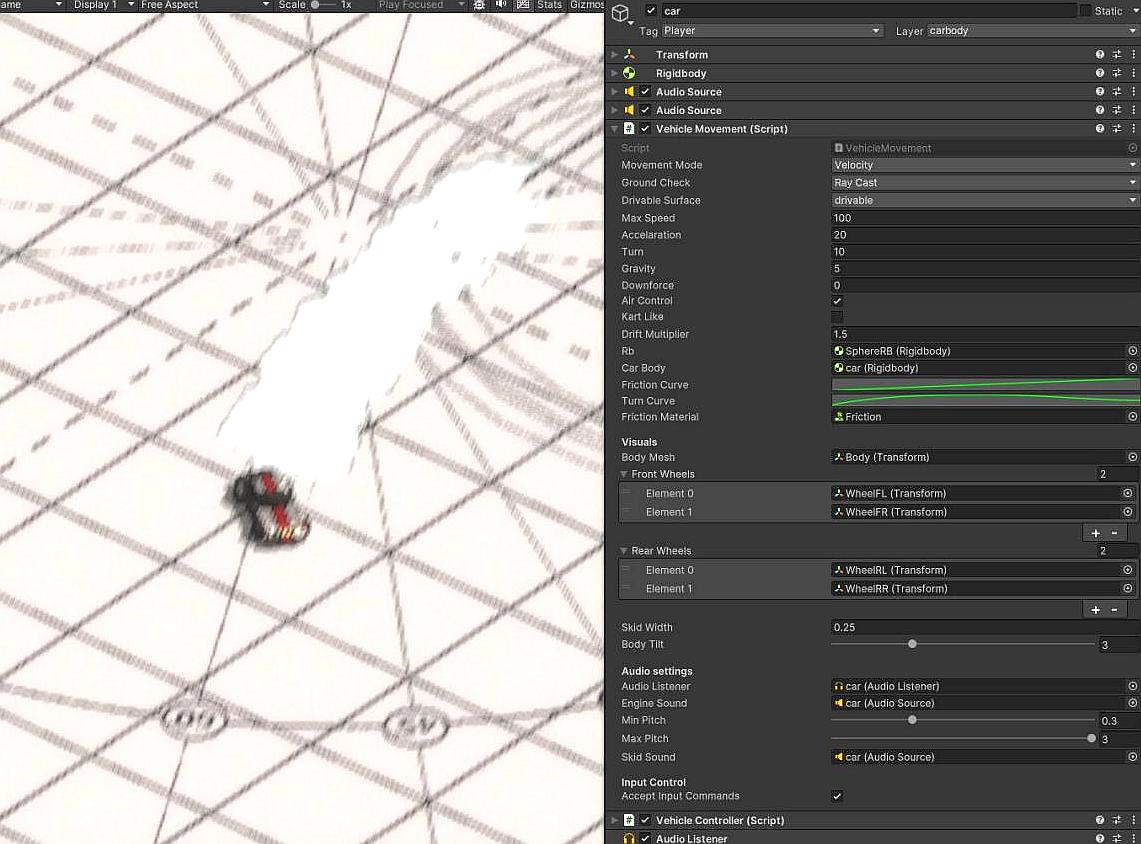This screenshot has width=1141, height=844.
Task: Click object picker for Body Mesh field
Action: [1132, 457]
